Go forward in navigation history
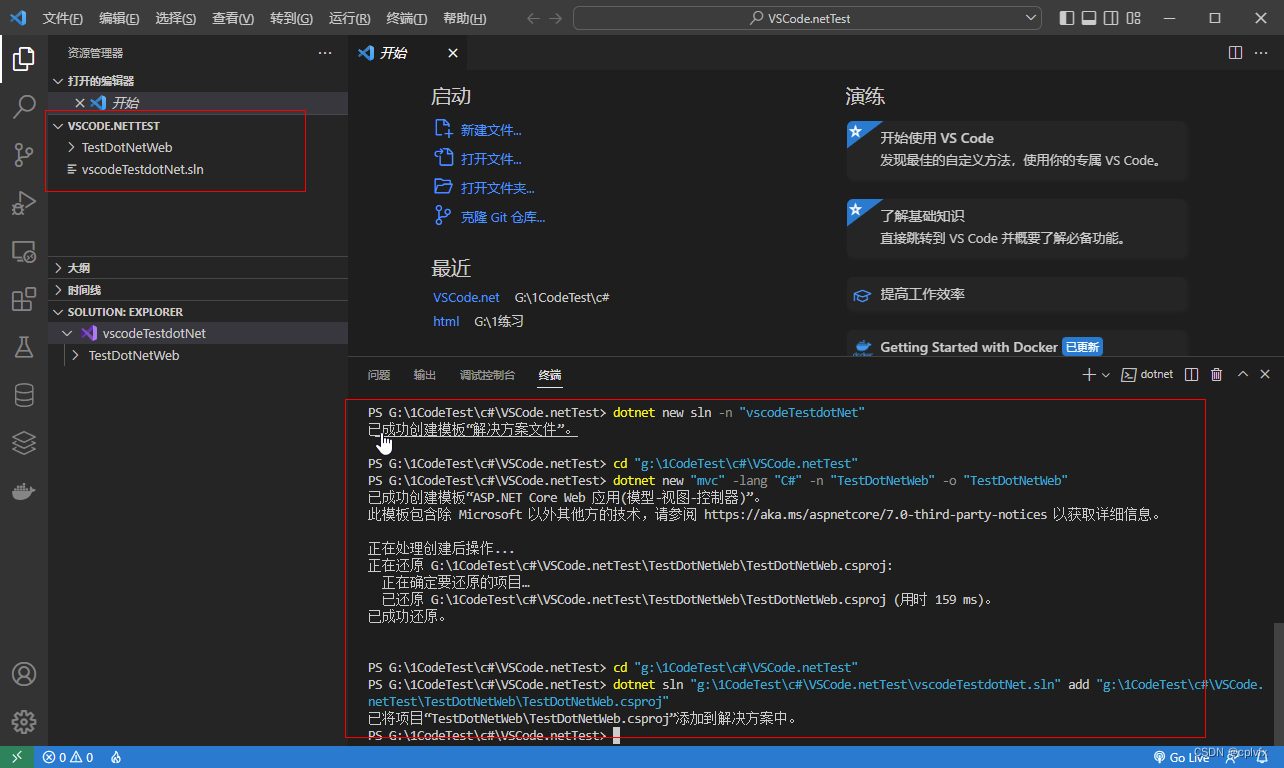This screenshot has height=768, width=1284. pos(555,18)
